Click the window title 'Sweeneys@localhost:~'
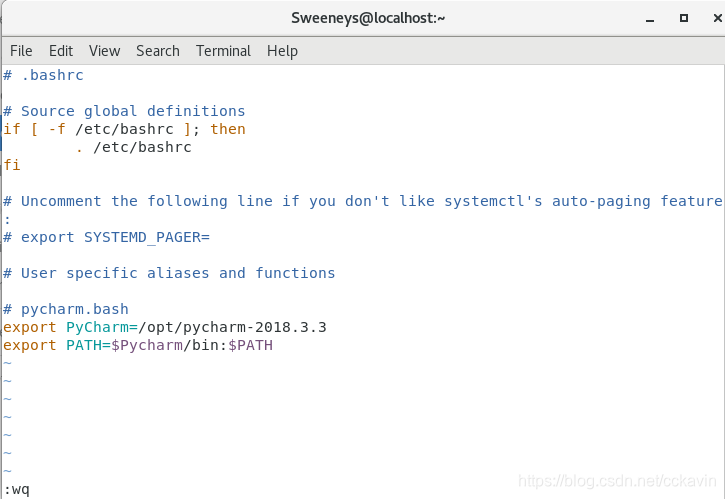The height and width of the screenshot is (499, 725). coord(368,18)
